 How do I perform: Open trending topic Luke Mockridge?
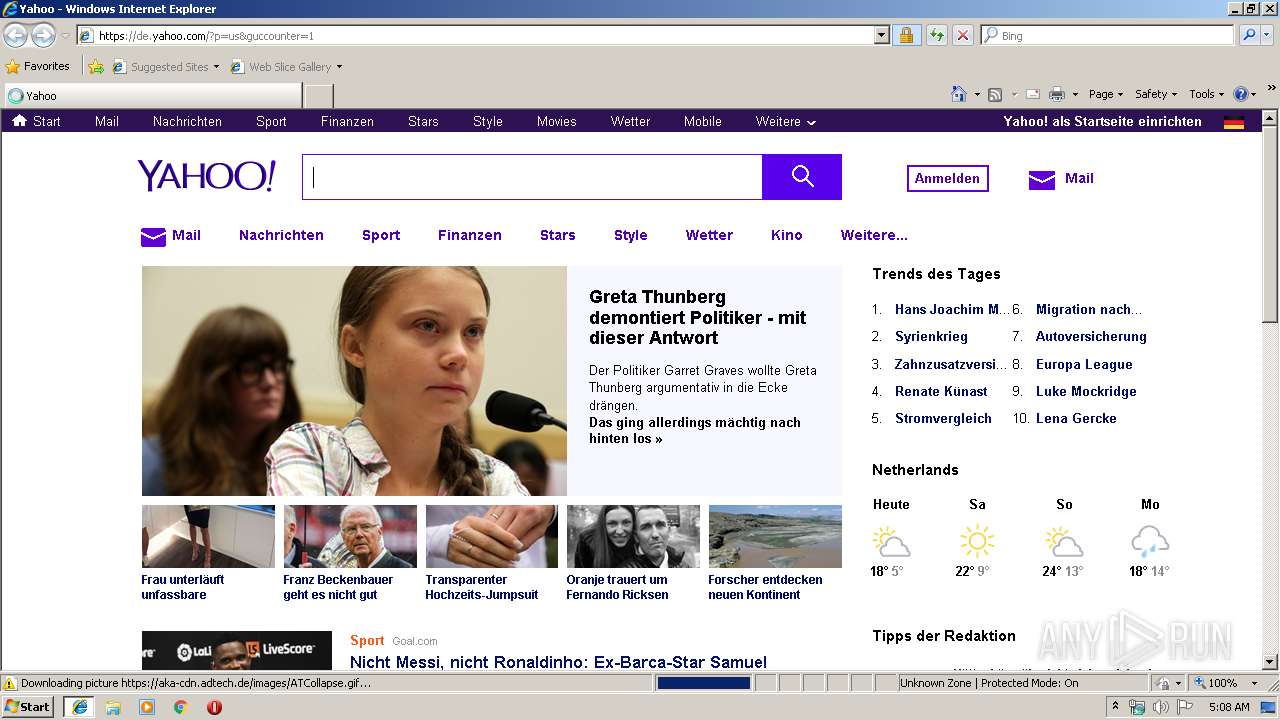pos(1086,391)
